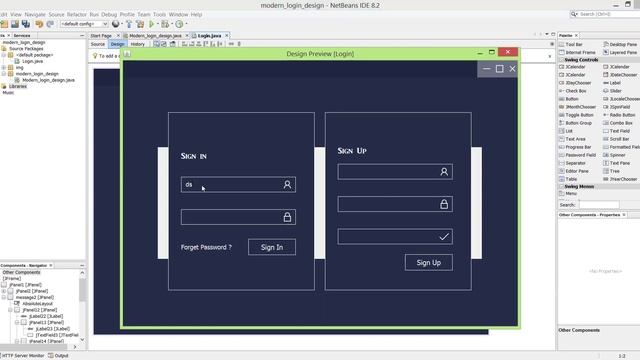Select the Toggle Button component in the Palette
This screenshot has height=360, width=640.
[576, 115]
